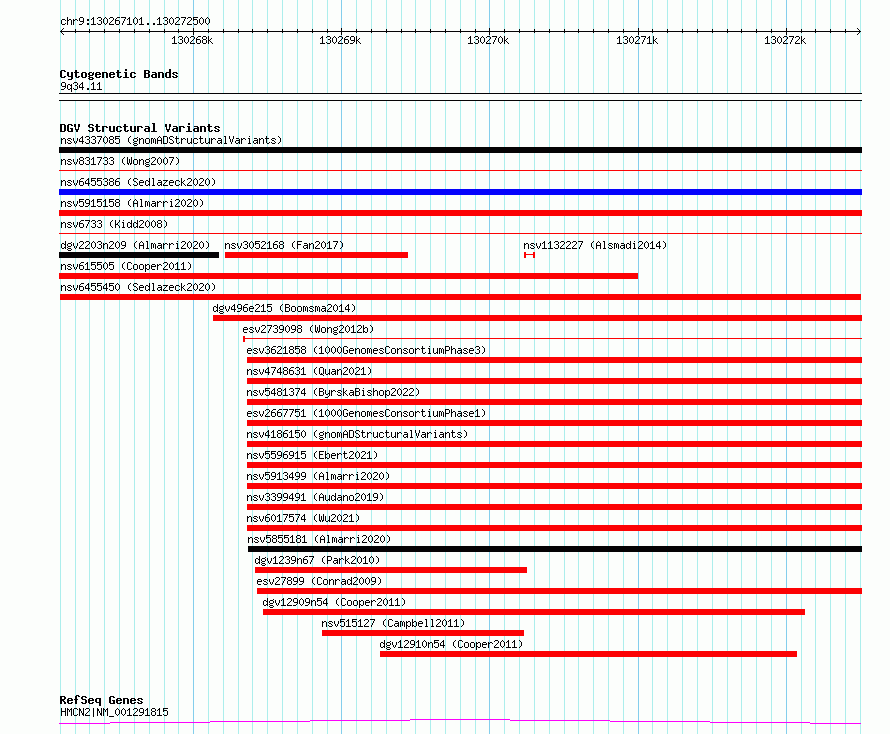Select the 9q34.11 band label
Image resolution: width=890 pixels, height=734 pixels.
pyautogui.click(x=81, y=86)
